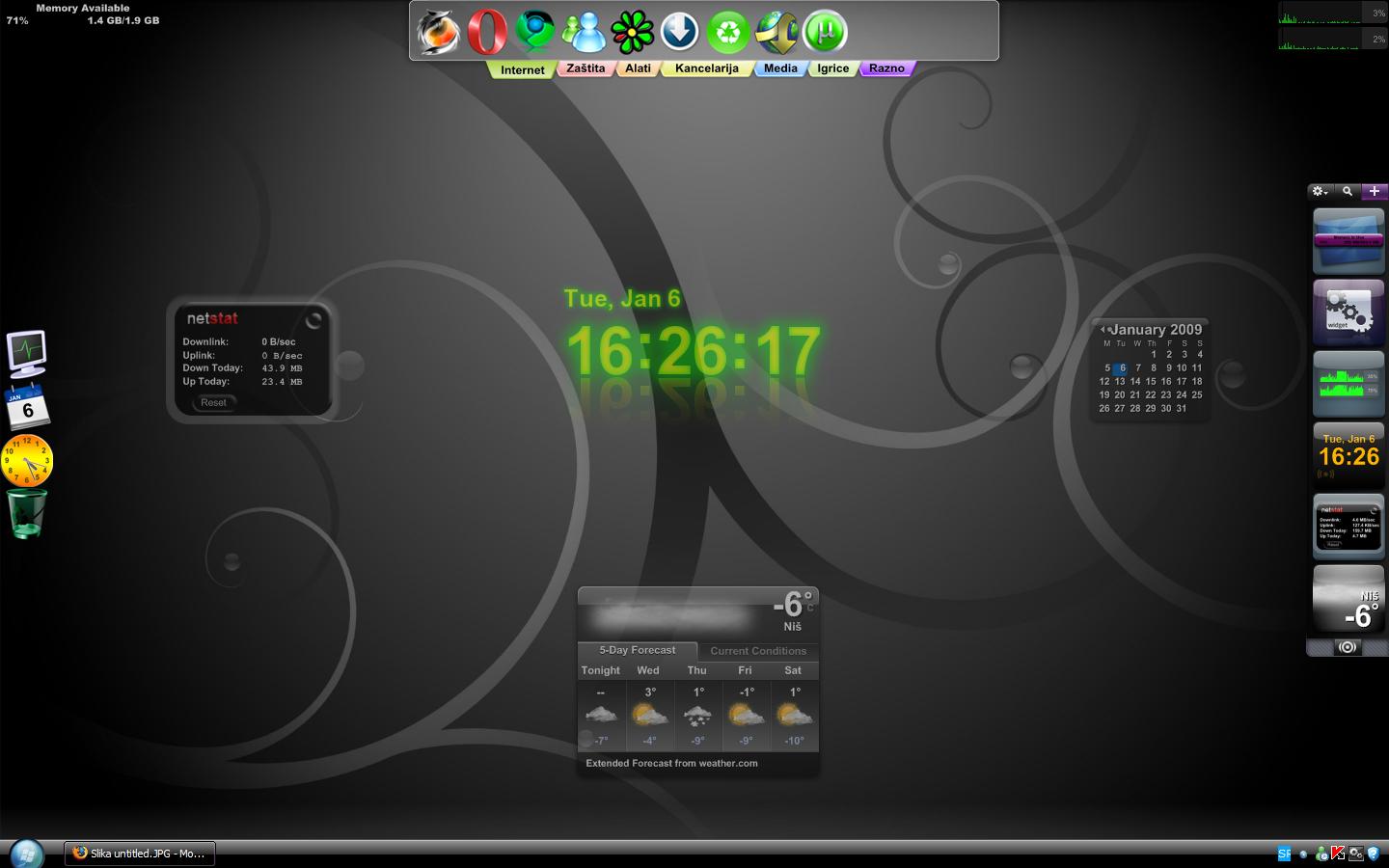Reset the netstat traffic counters
The image size is (1389, 868).
214,402
